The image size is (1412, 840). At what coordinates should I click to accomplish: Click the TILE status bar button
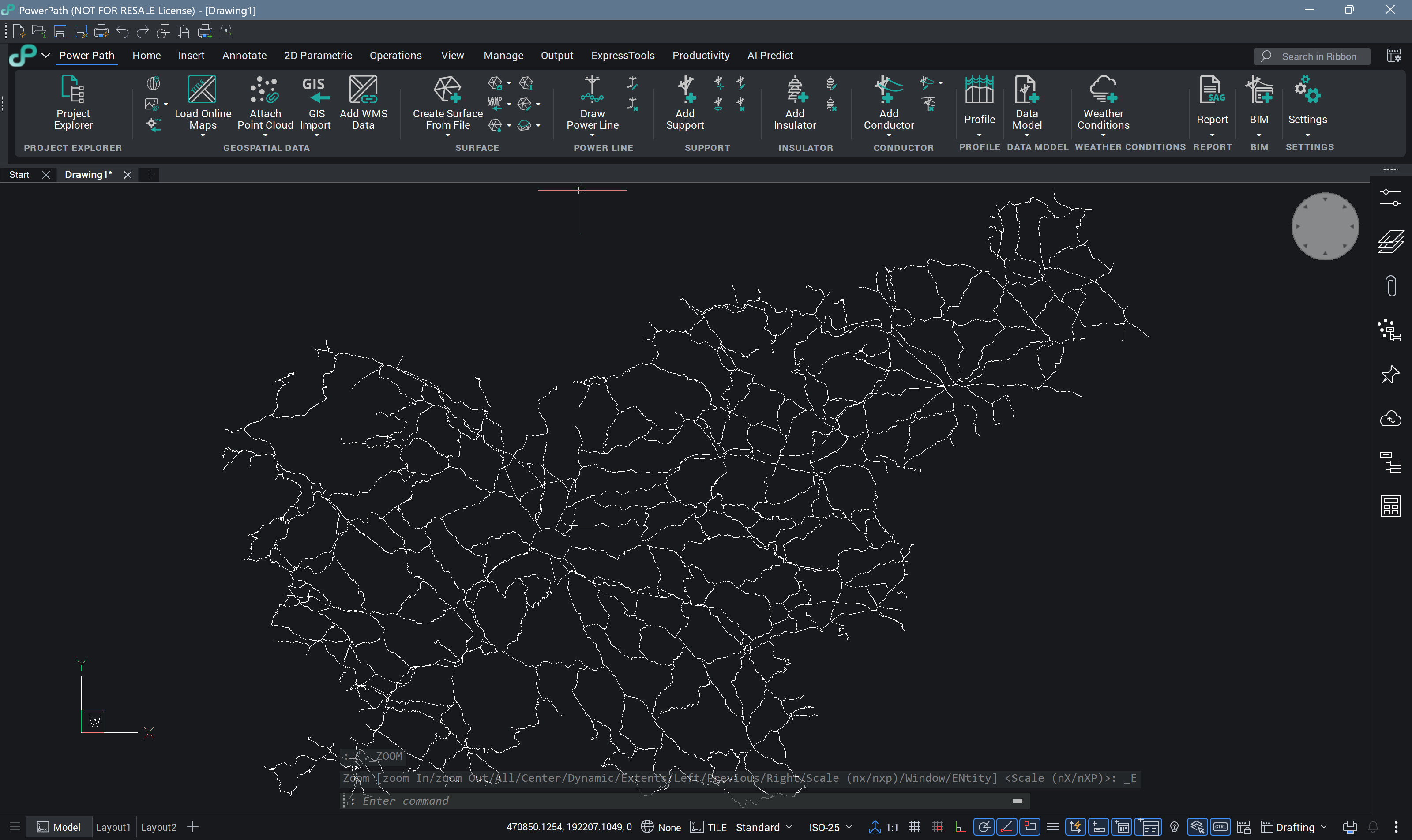709,827
